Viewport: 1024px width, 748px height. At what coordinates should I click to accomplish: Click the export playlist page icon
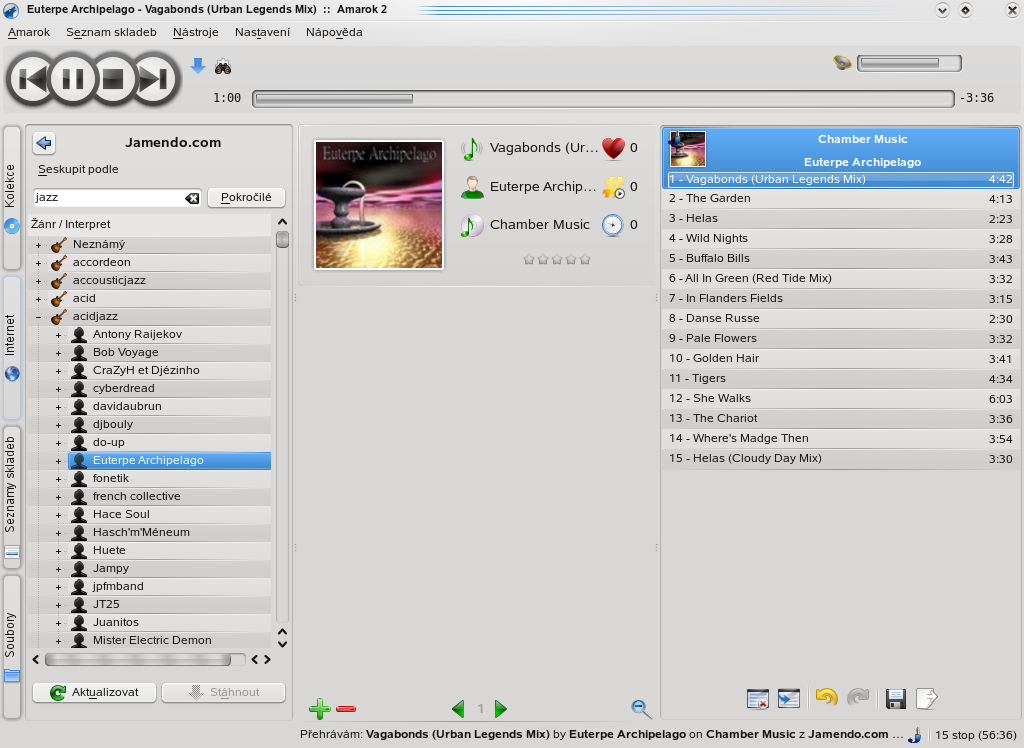927,699
